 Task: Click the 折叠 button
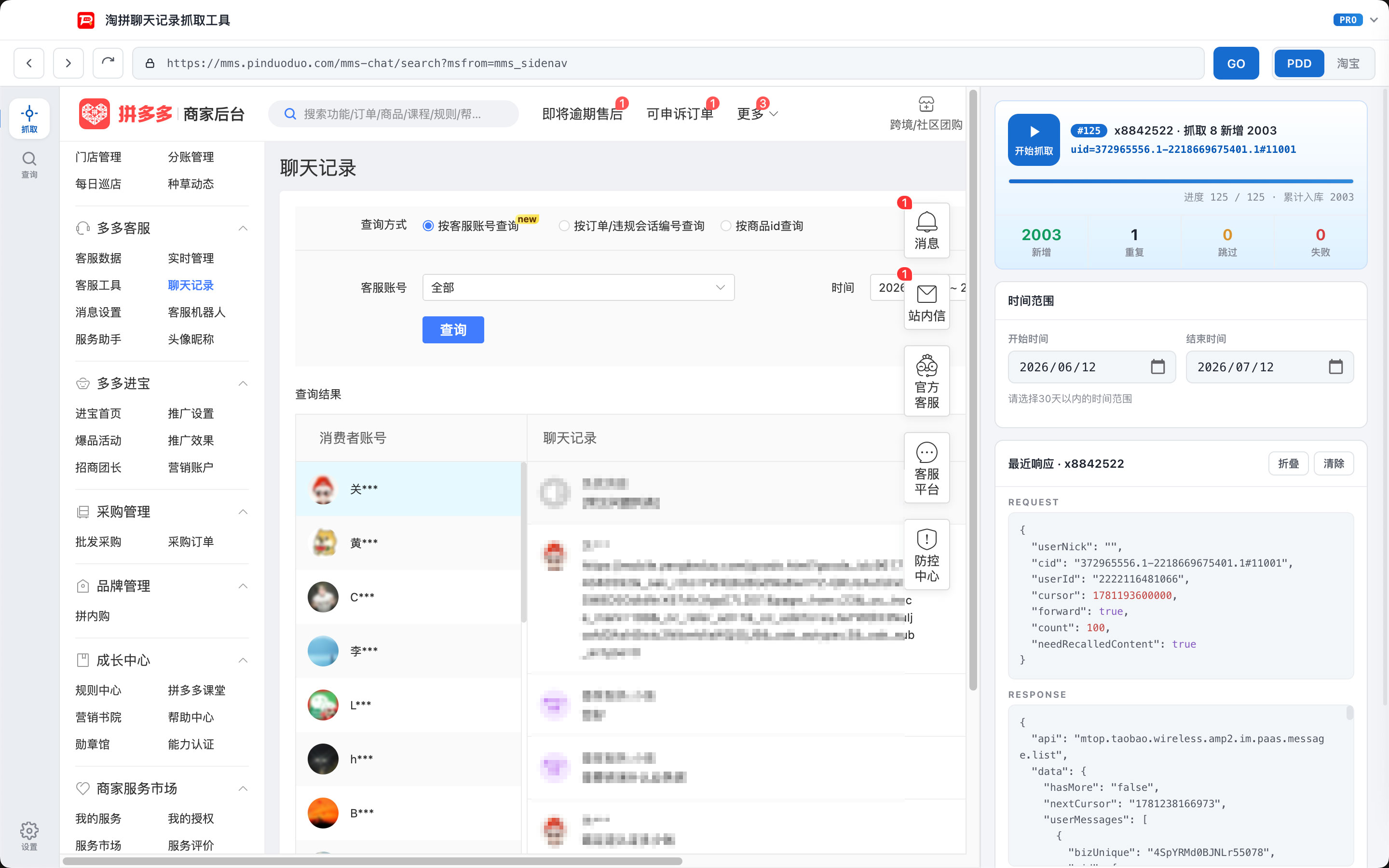(1288, 464)
